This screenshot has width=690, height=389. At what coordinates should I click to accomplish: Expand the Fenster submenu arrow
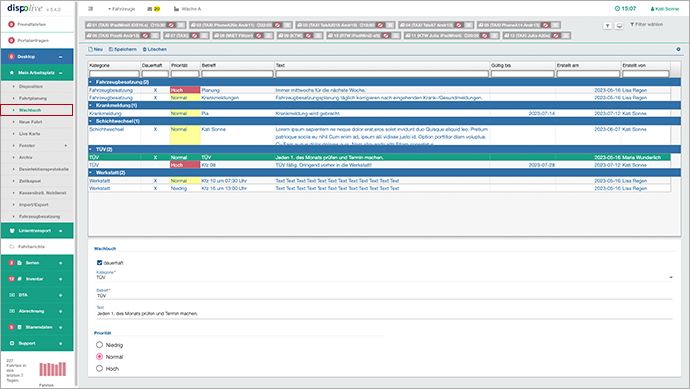[66, 146]
